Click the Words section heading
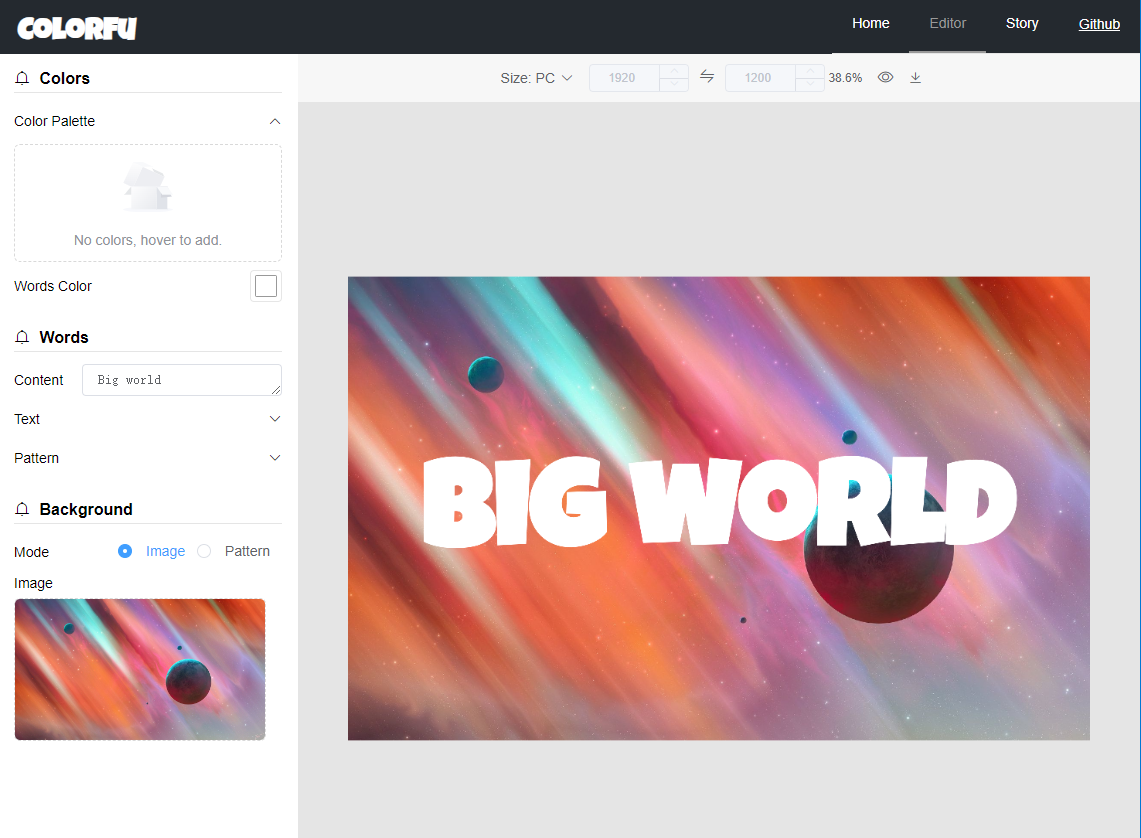Screen dimensions: 1141x838 [63, 337]
